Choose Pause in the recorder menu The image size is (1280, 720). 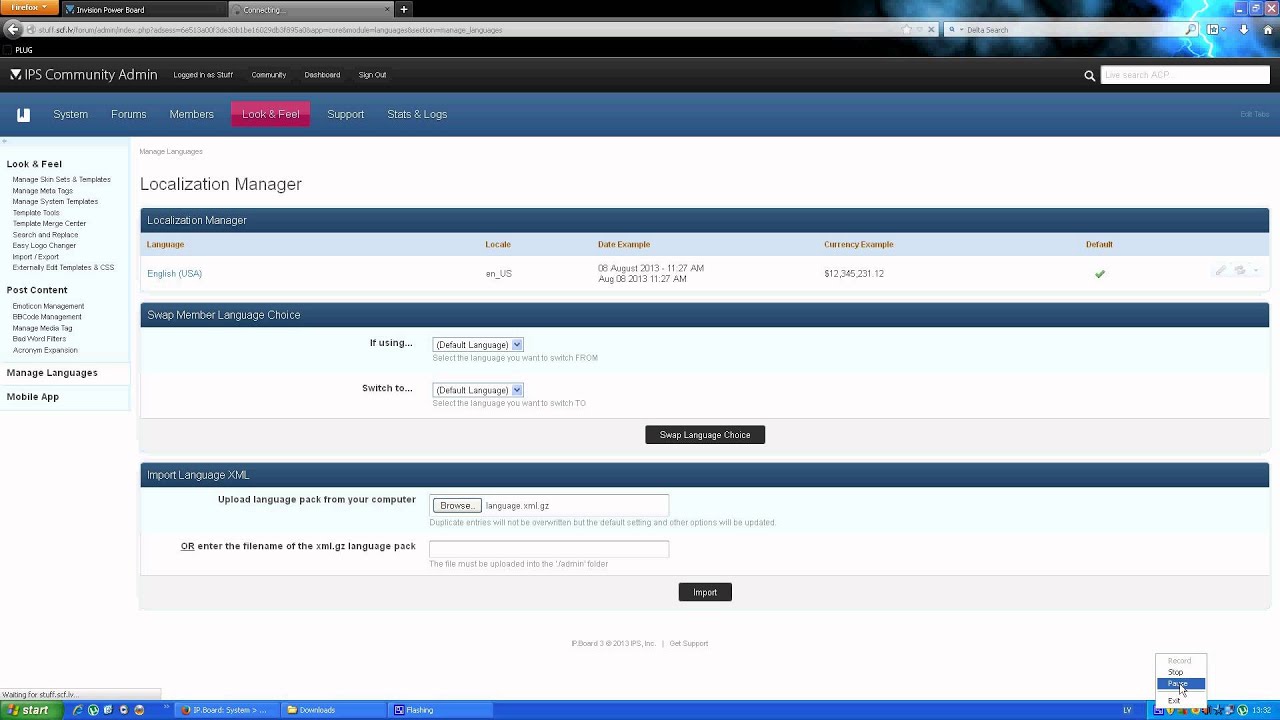[x=1181, y=684]
